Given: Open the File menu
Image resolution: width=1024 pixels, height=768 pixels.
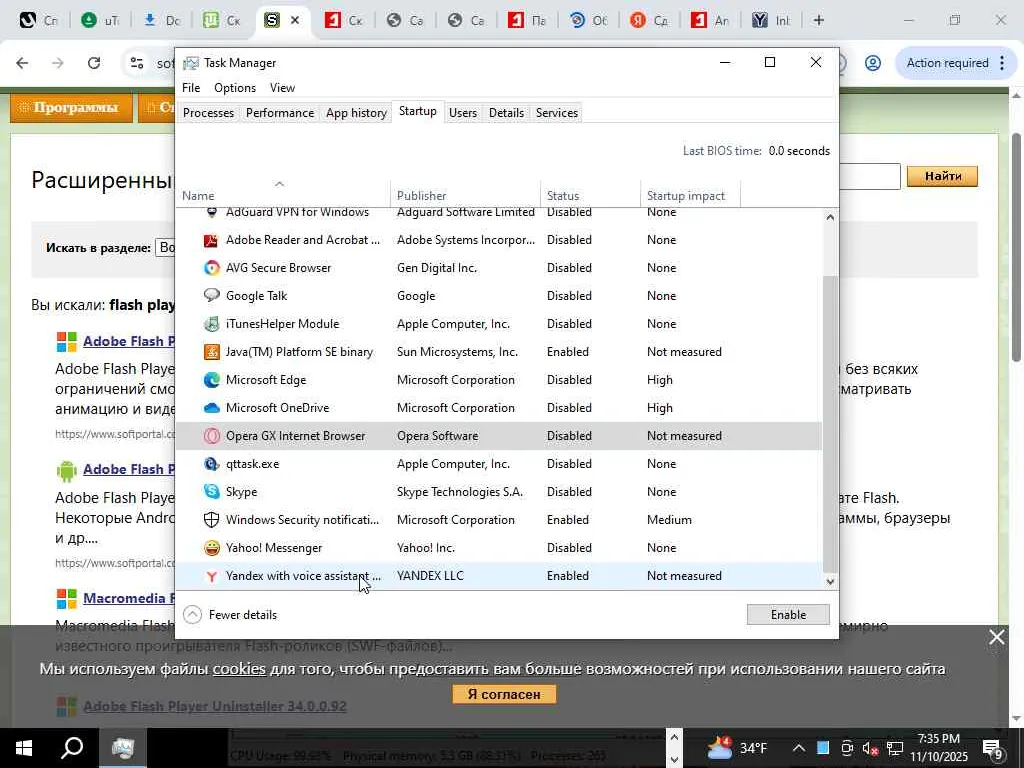Looking at the screenshot, I should point(191,88).
